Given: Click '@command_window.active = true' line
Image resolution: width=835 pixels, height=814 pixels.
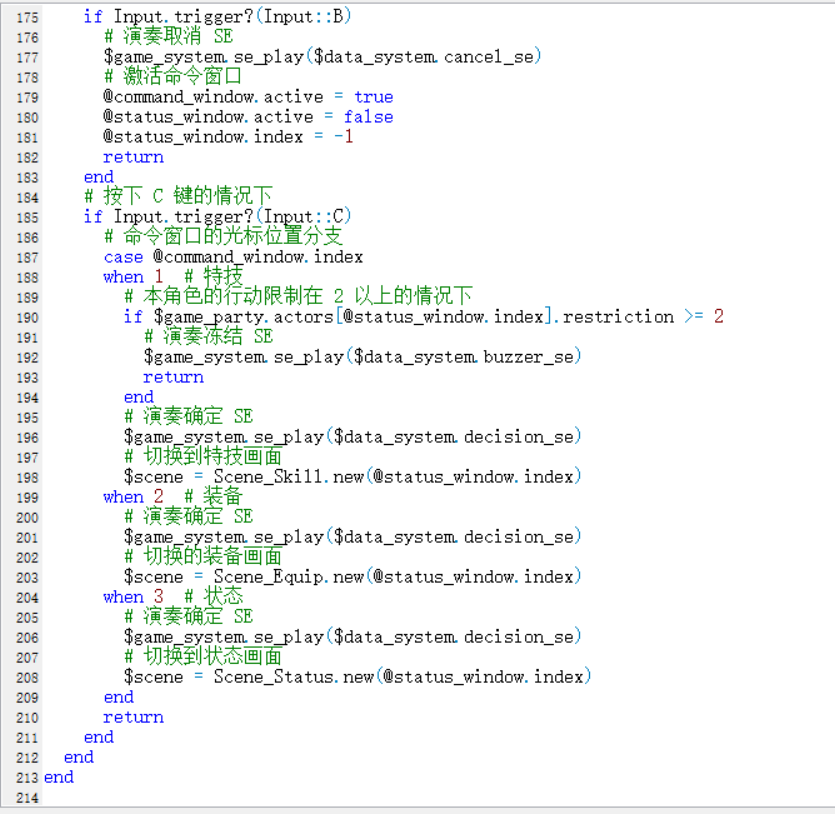Looking at the screenshot, I should click(248, 96).
